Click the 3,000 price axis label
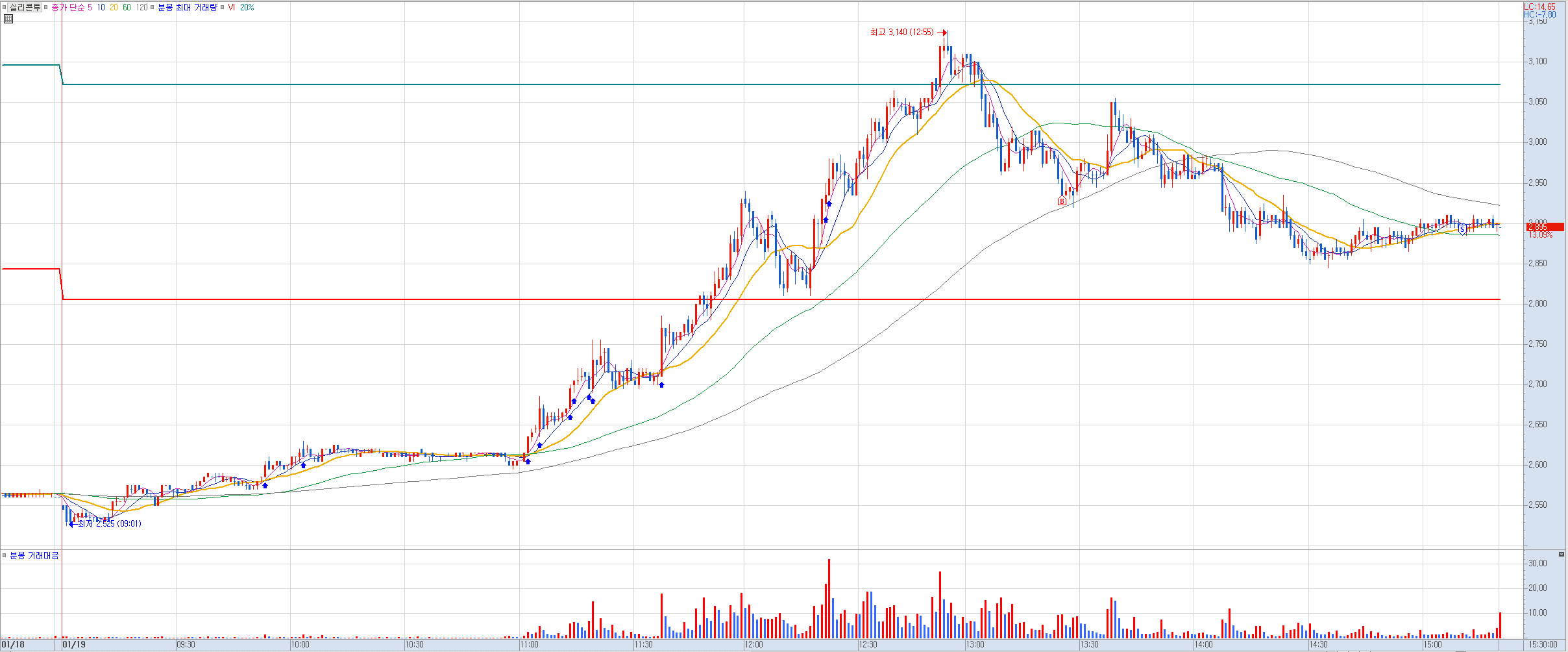The width and height of the screenshot is (1568, 652). point(1537,142)
